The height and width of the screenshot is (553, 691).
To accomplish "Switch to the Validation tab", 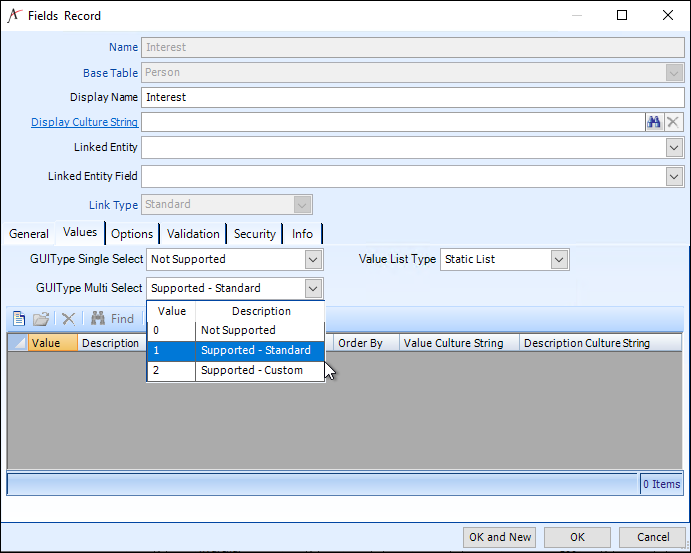I will [x=193, y=234].
